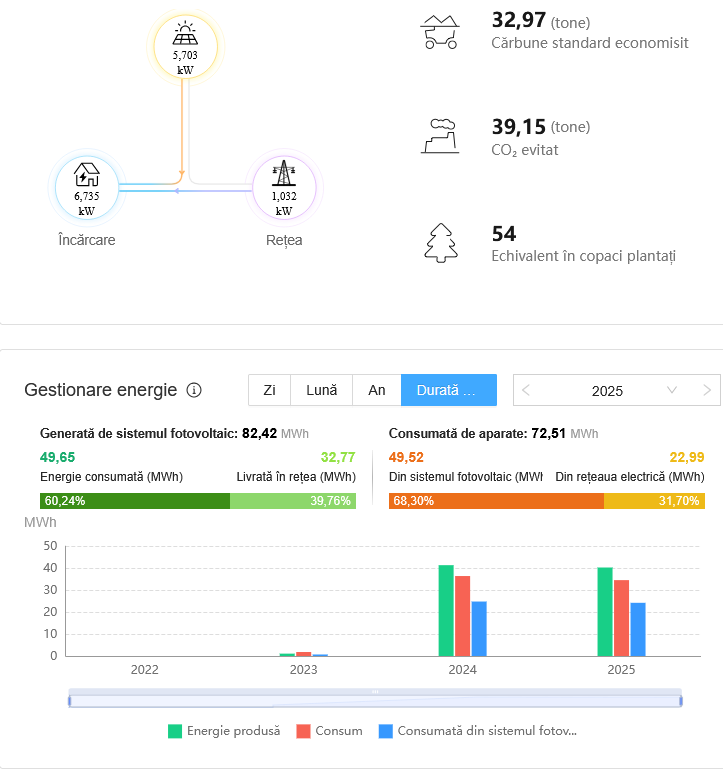
Task: Switch to the Lună tab
Action: pos(321,390)
